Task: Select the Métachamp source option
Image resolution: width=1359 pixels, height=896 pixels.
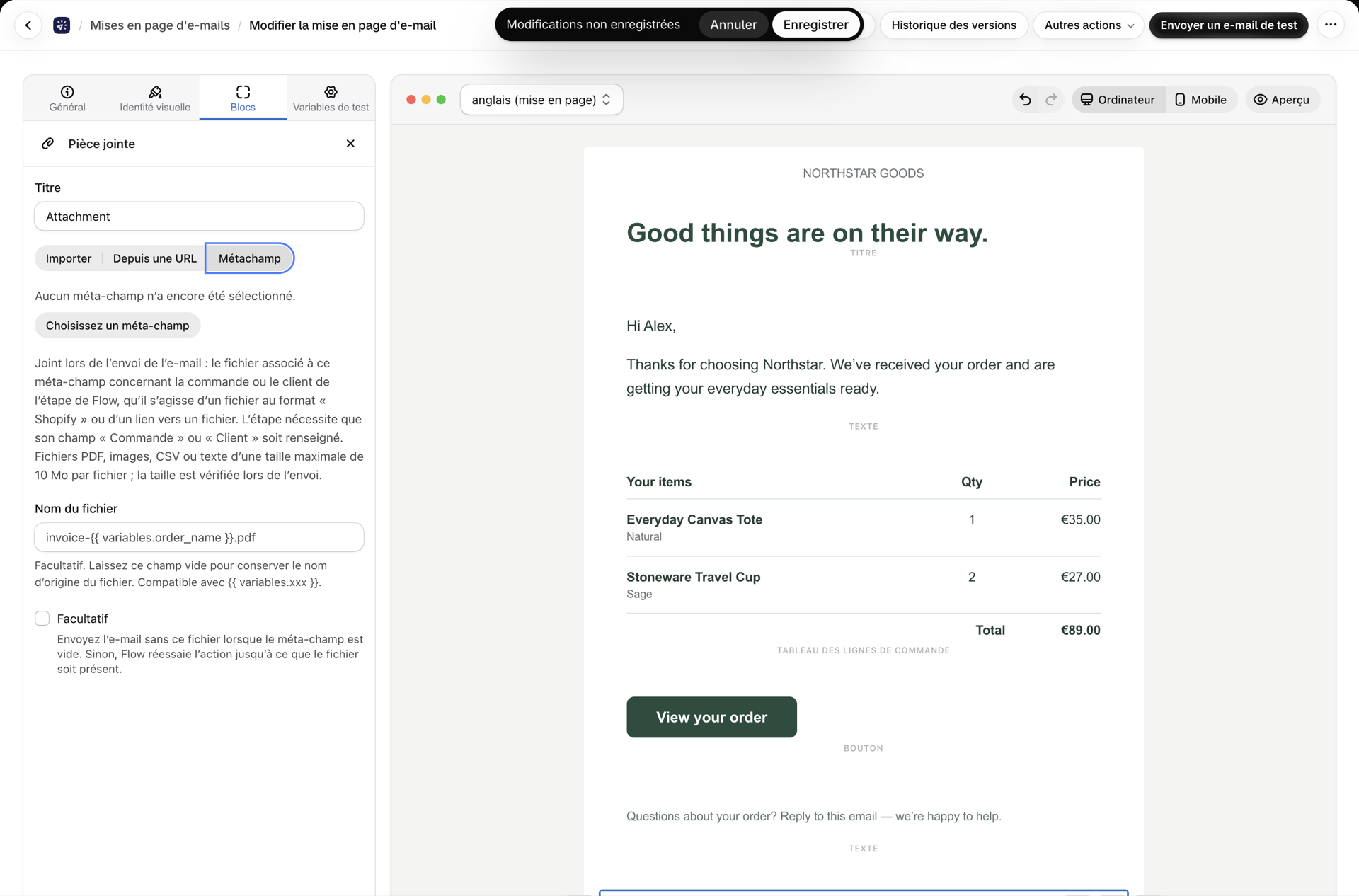Action: coord(249,258)
